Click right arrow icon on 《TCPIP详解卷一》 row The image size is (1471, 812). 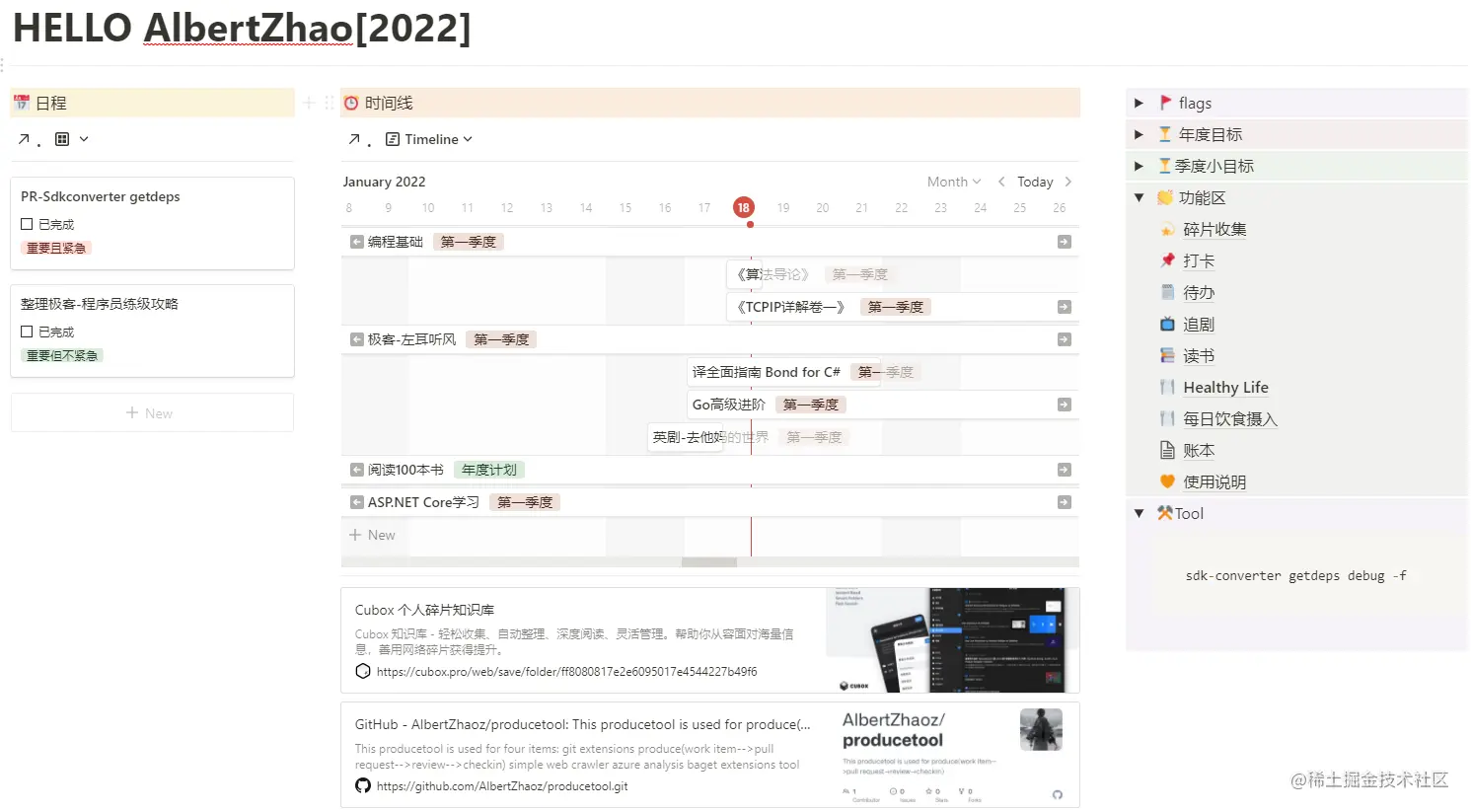(1064, 307)
